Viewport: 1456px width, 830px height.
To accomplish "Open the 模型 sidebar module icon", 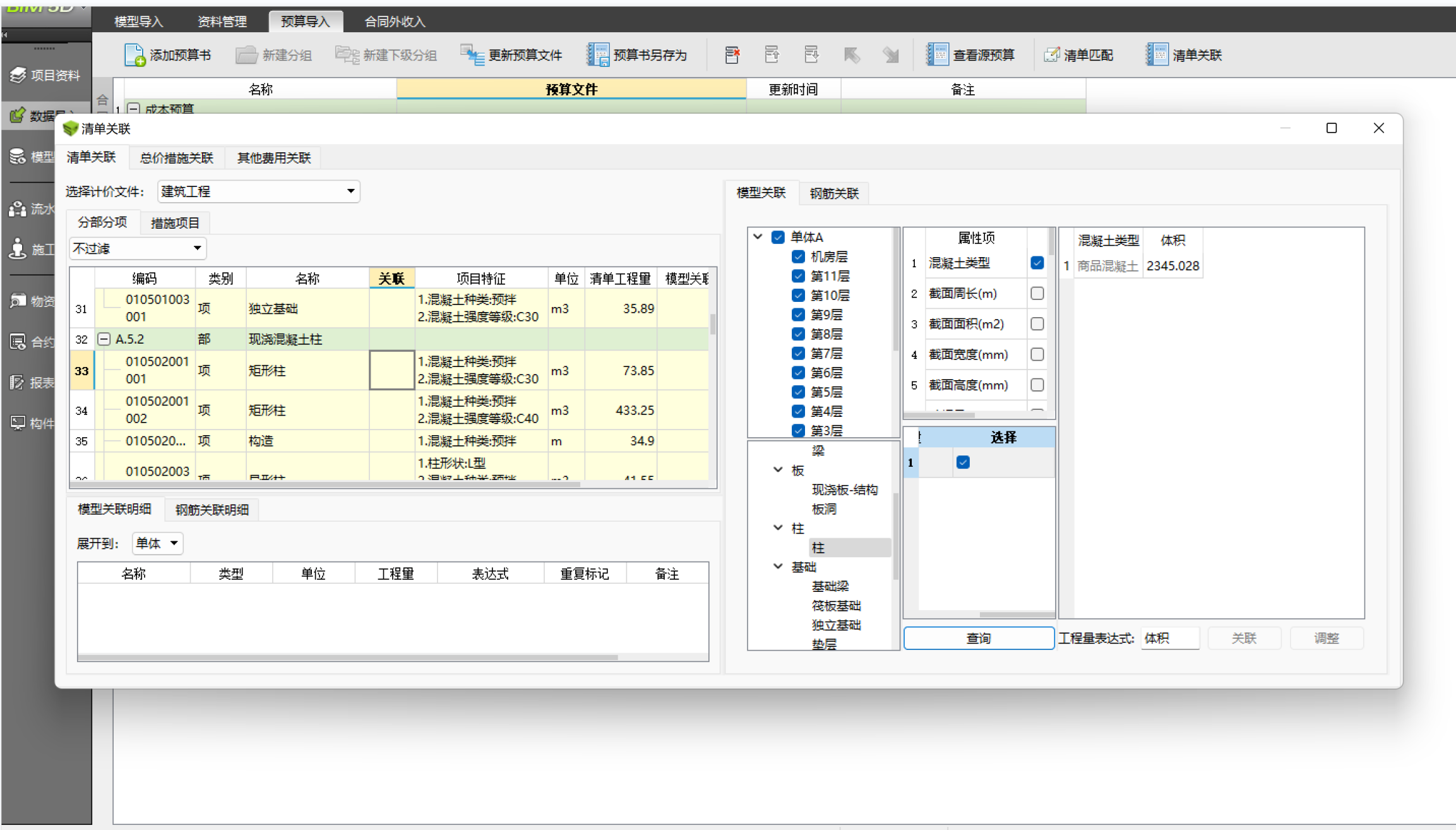I will 18,156.
